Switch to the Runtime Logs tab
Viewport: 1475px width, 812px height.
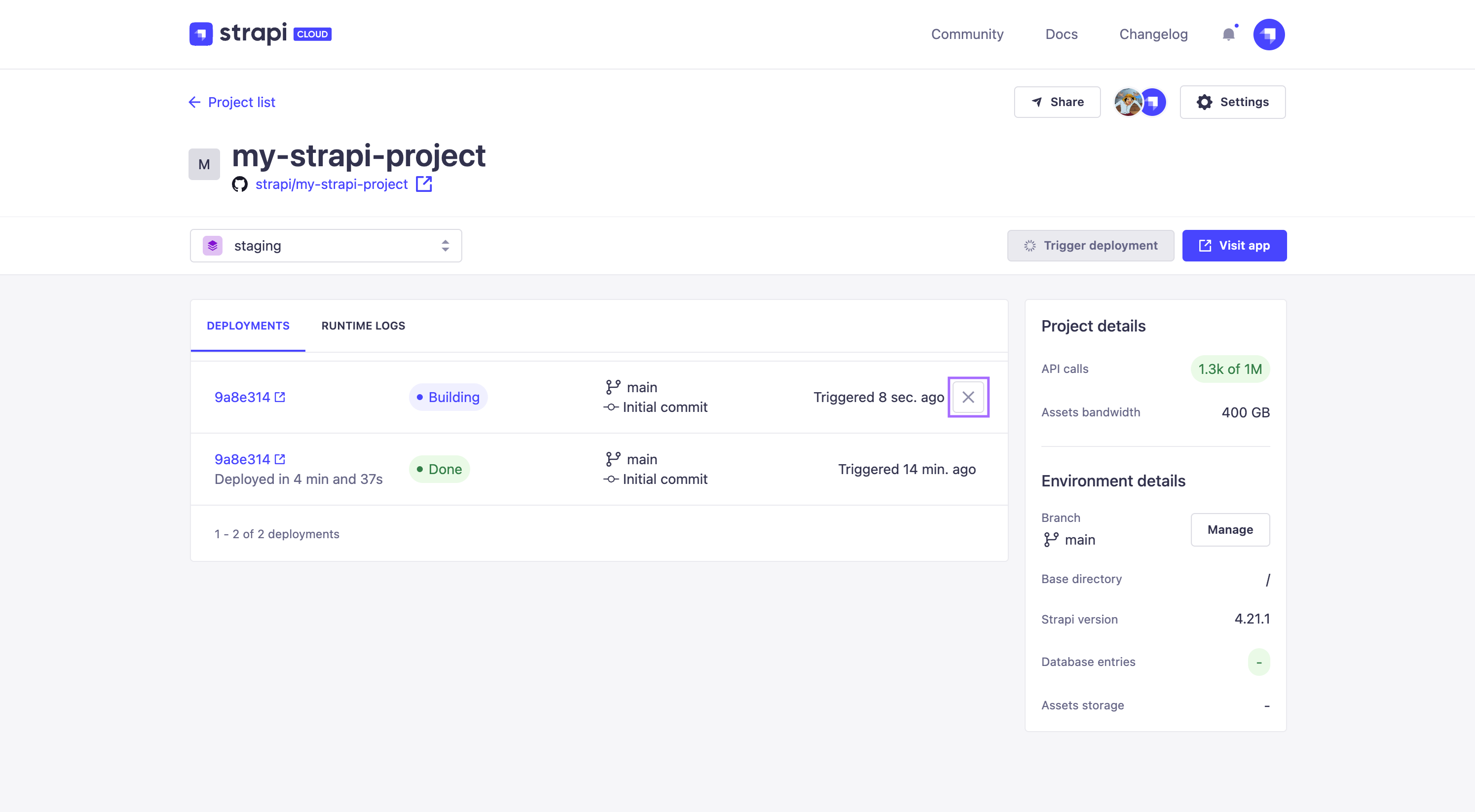tap(363, 326)
